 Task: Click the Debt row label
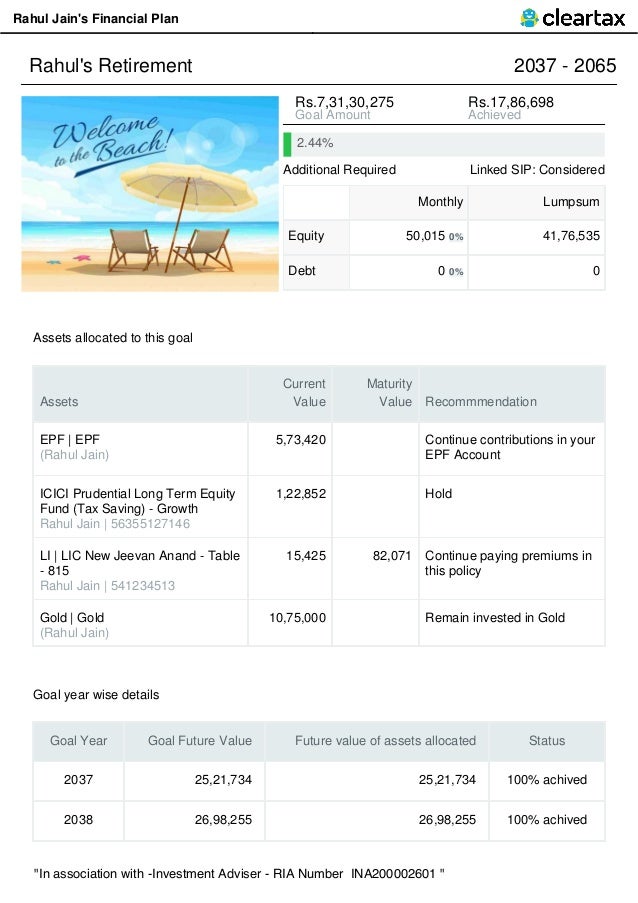[302, 271]
